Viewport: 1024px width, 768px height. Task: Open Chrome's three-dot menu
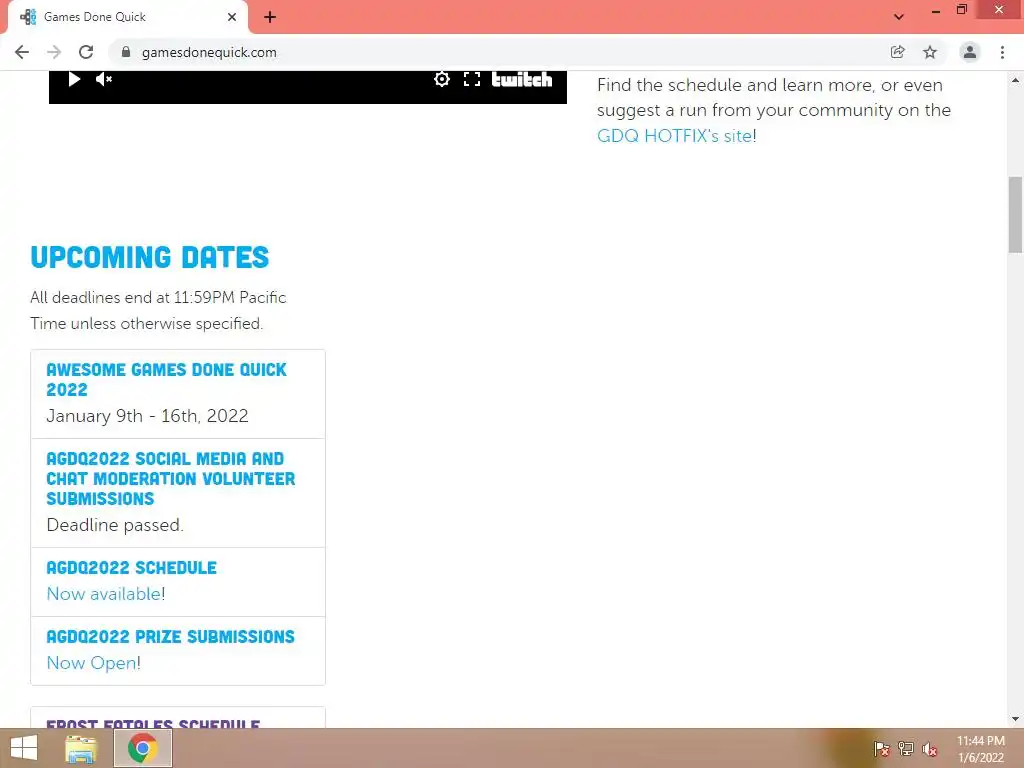(1002, 52)
